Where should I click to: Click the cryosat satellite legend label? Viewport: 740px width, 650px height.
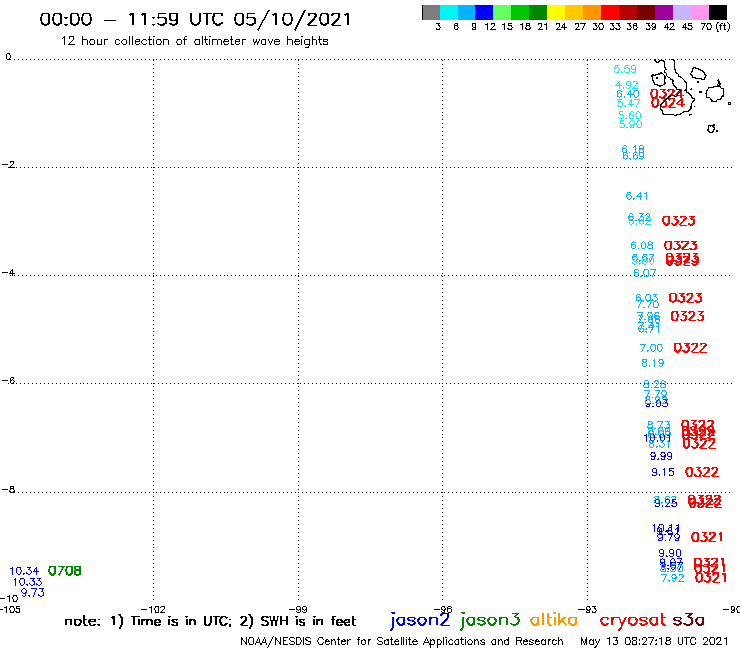coord(633,620)
